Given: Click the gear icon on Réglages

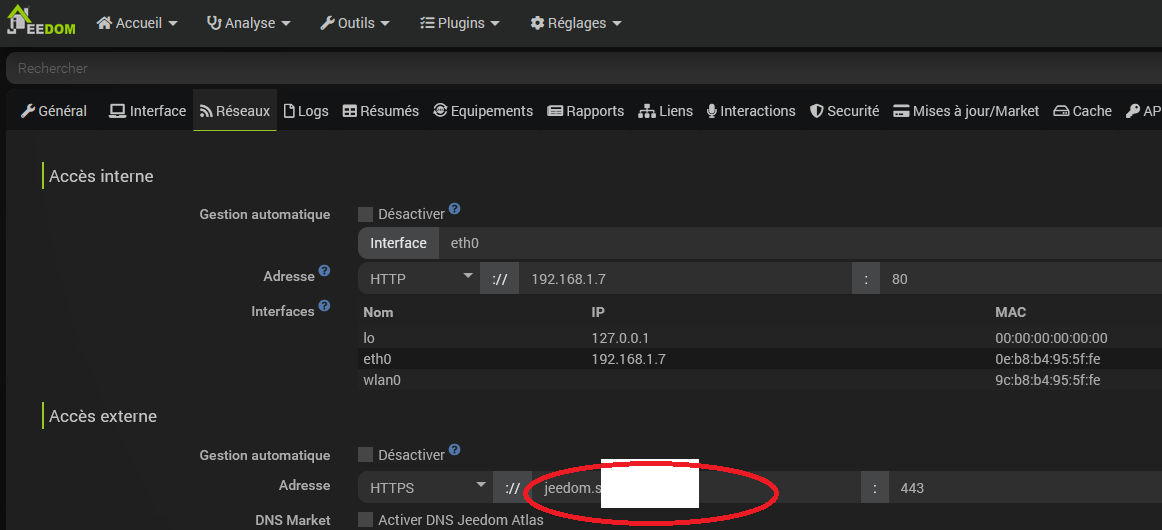Looking at the screenshot, I should pyautogui.click(x=537, y=23).
